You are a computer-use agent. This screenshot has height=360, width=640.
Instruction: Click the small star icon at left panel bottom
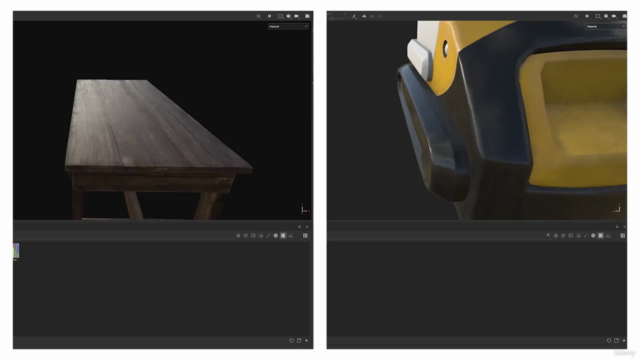point(307,340)
